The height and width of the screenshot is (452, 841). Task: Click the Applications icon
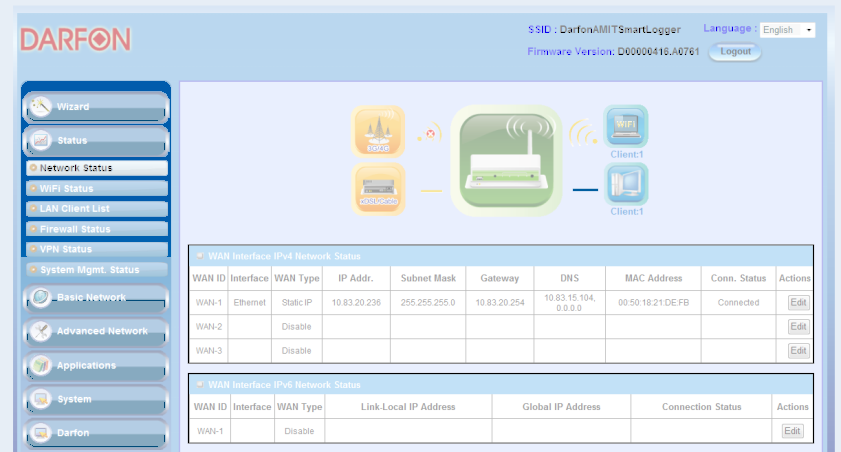pos(41,365)
